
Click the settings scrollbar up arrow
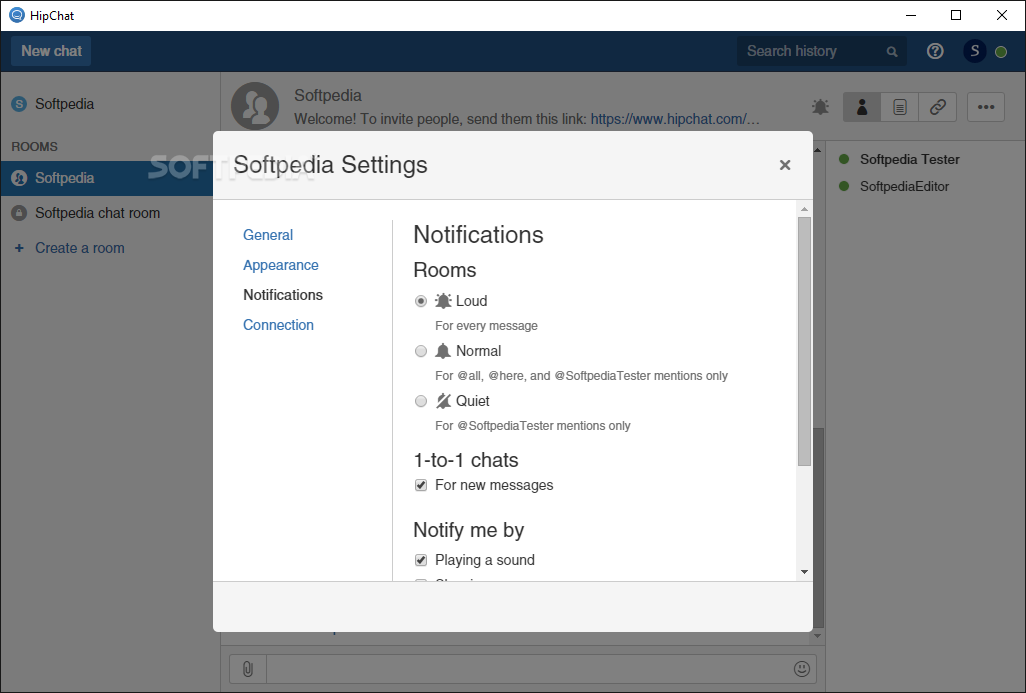pos(804,209)
